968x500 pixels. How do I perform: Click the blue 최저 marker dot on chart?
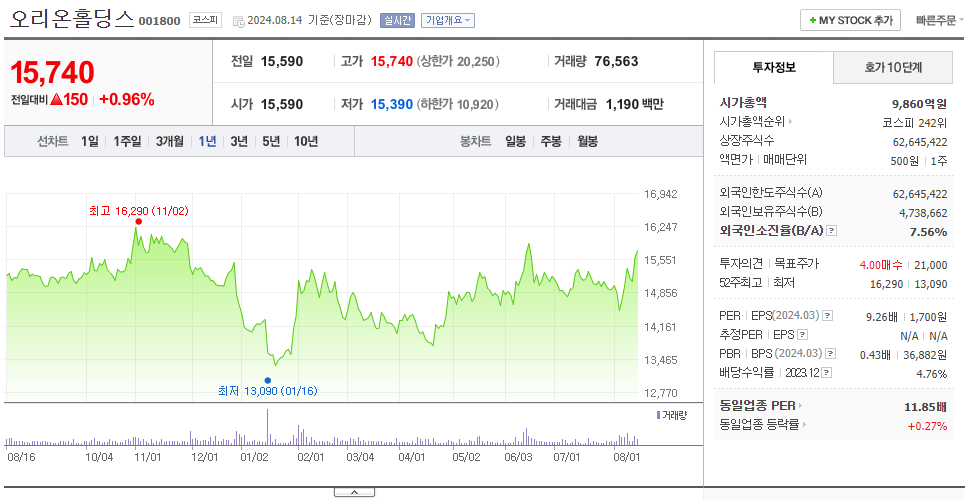pyautogui.click(x=267, y=380)
